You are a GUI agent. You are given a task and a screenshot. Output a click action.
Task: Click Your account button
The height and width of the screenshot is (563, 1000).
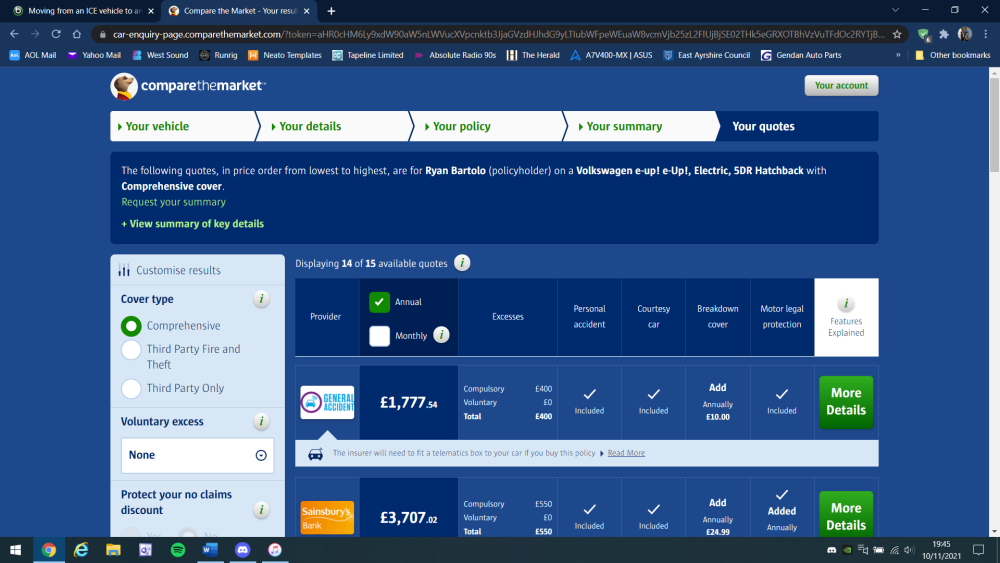point(841,85)
